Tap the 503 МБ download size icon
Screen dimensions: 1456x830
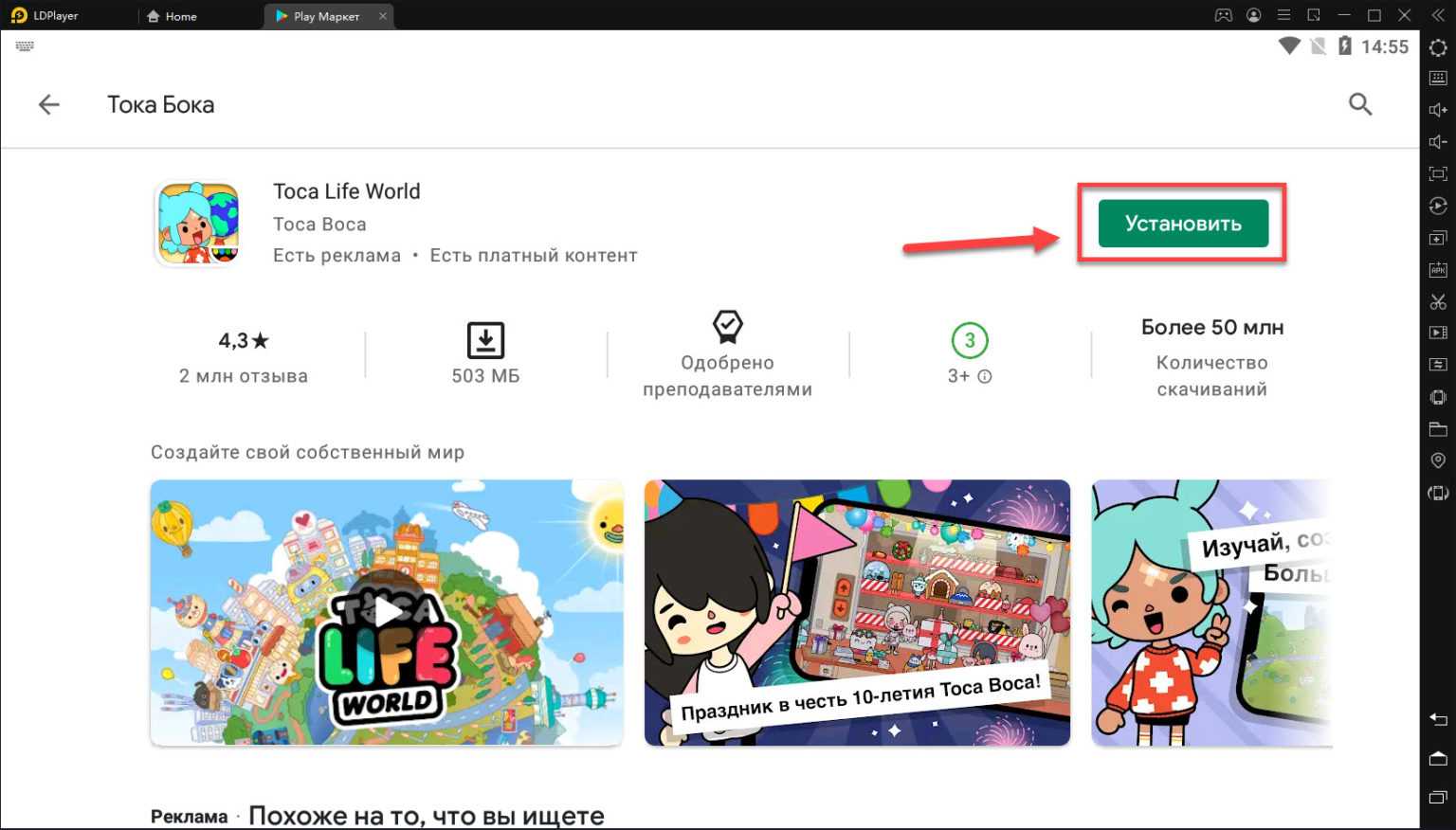coord(485,340)
